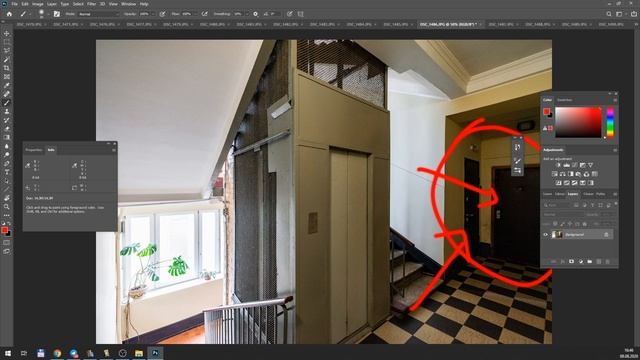Open the Window menu
This screenshot has width=640, height=360.
click(128, 4)
